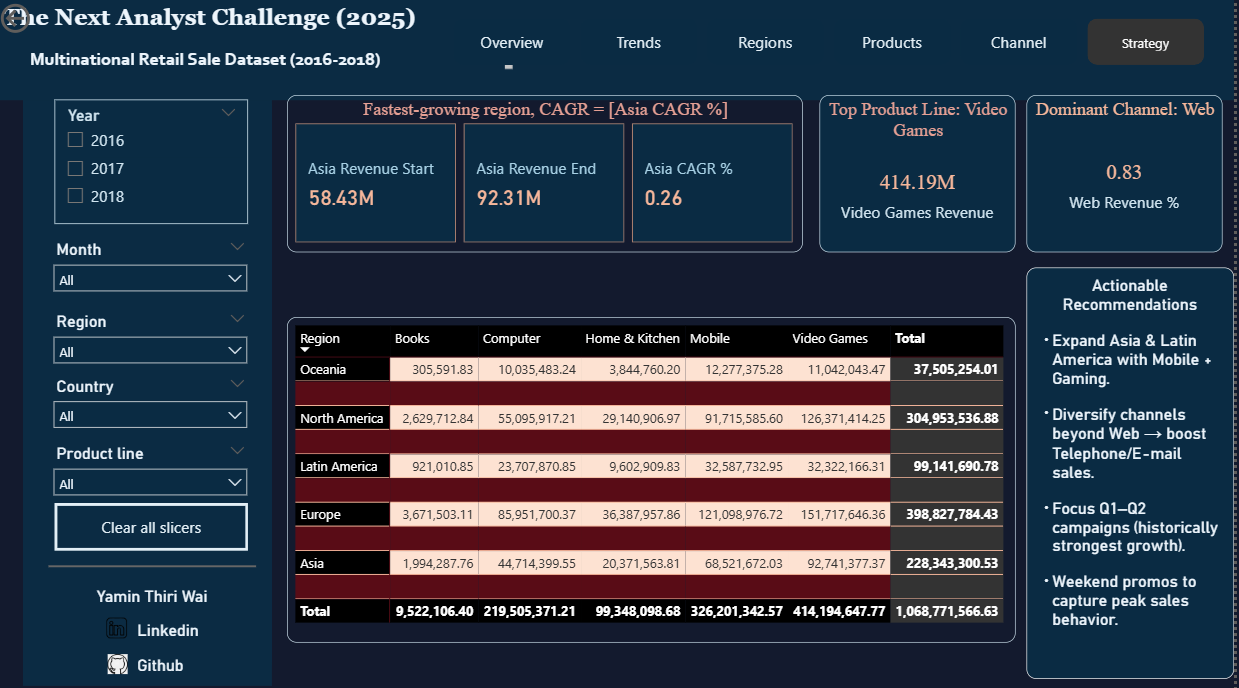The width and height of the screenshot is (1239, 688).
Task: Open the Month dropdown list
Action: click(150, 279)
